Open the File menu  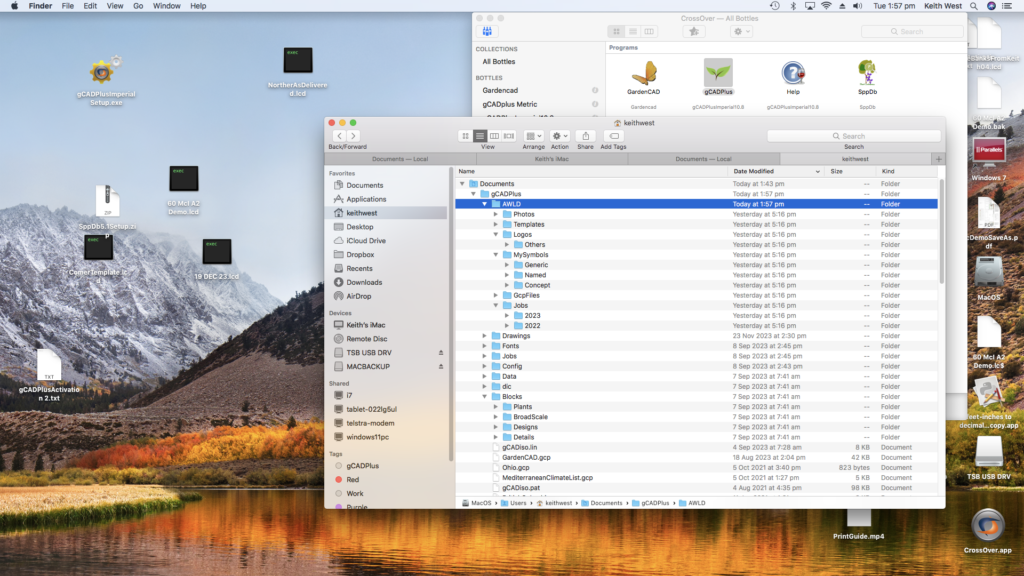67,6
